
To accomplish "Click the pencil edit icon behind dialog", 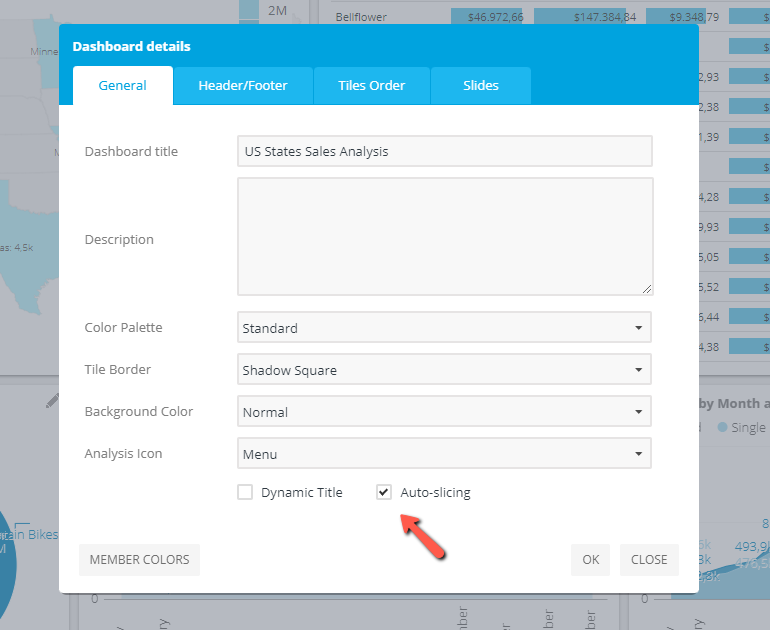I will tap(52, 401).
